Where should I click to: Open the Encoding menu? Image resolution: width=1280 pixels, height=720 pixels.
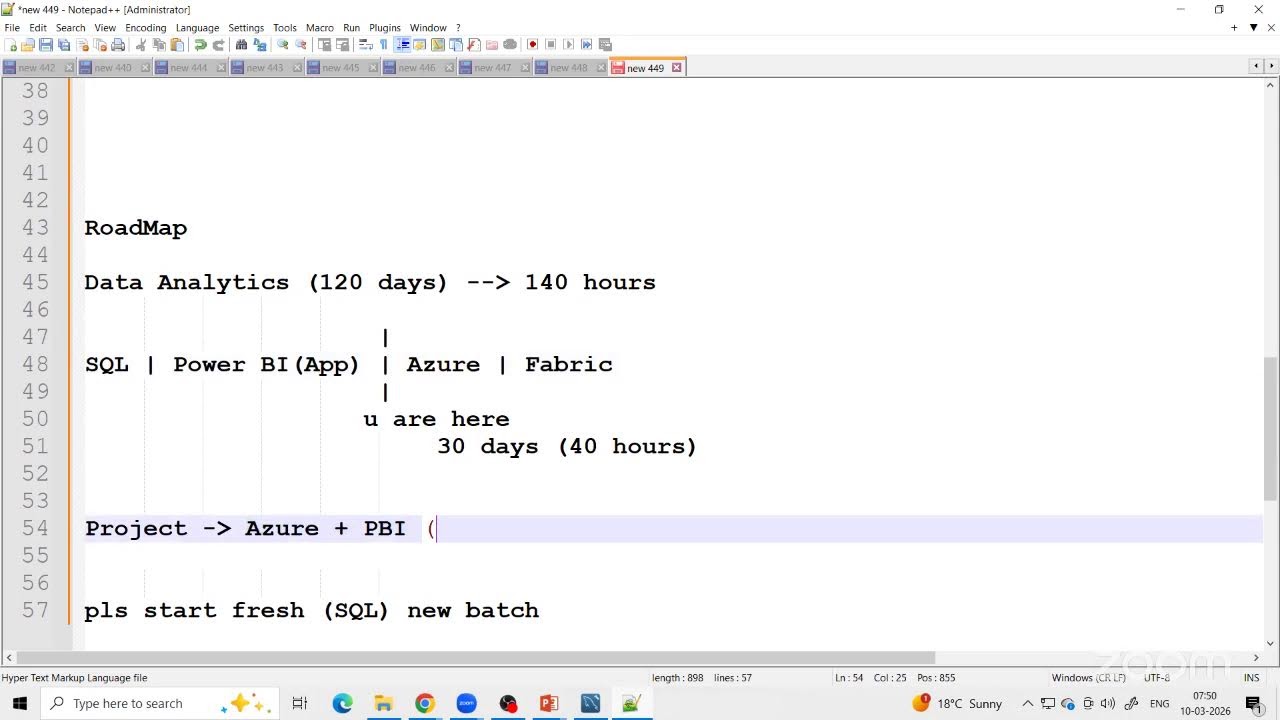(146, 28)
